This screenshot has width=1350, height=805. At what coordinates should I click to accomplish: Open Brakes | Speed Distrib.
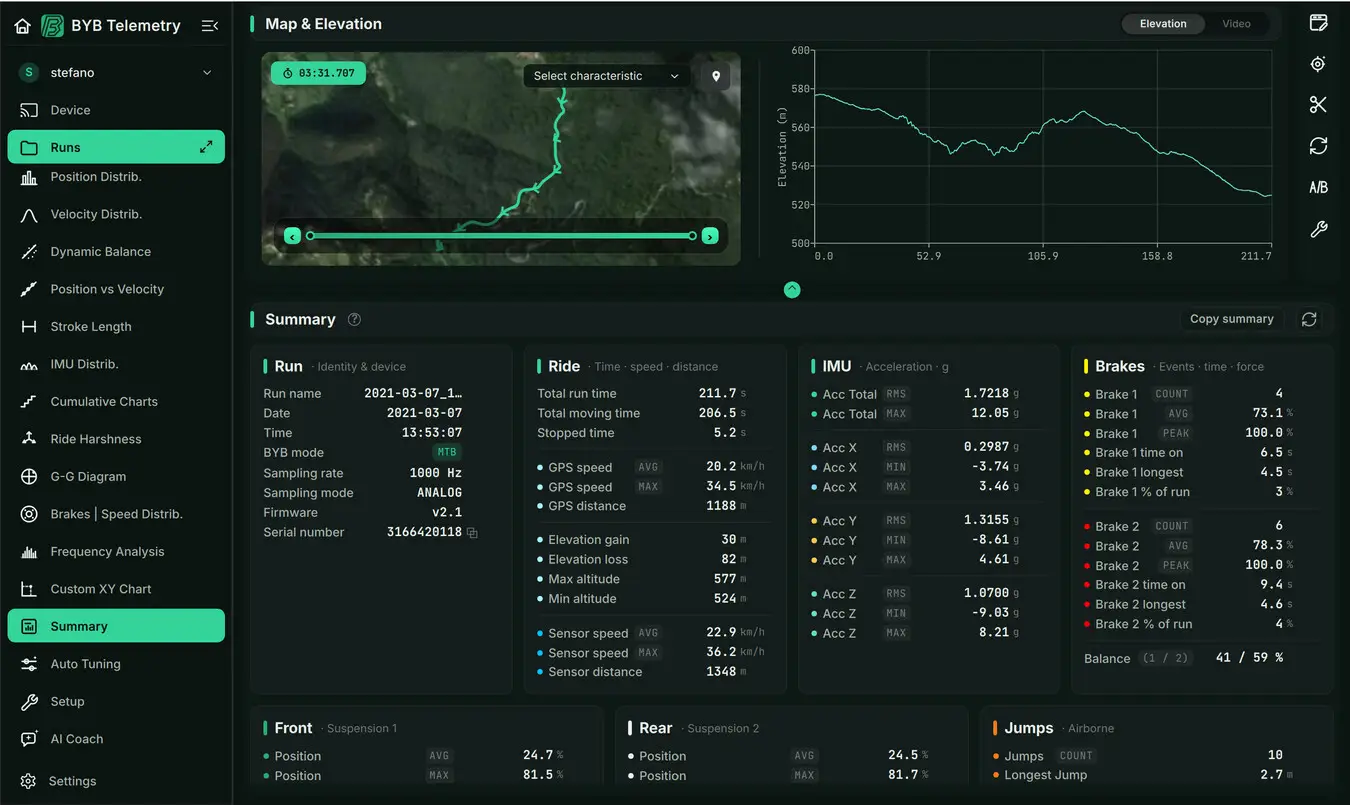[116, 514]
